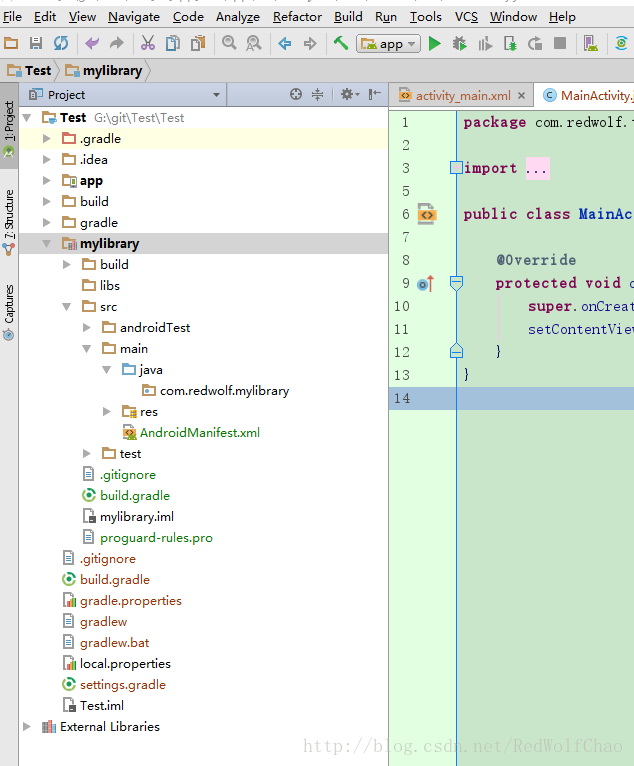The width and height of the screenshot is (634, 766).
Task: Open the VCS menu
Action: point(466,17)
